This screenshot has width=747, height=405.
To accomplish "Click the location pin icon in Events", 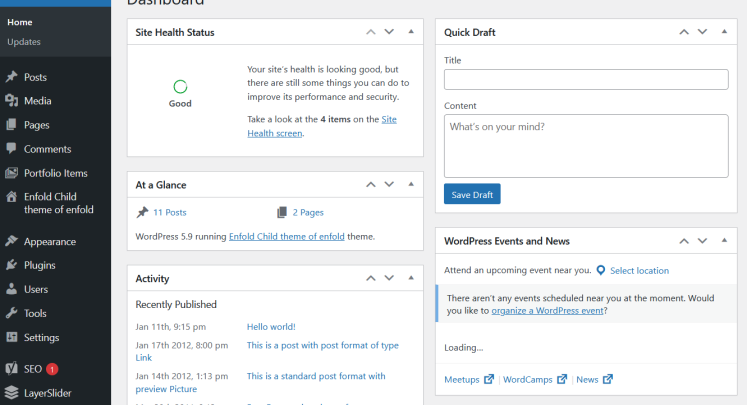I will pos(600,270).
